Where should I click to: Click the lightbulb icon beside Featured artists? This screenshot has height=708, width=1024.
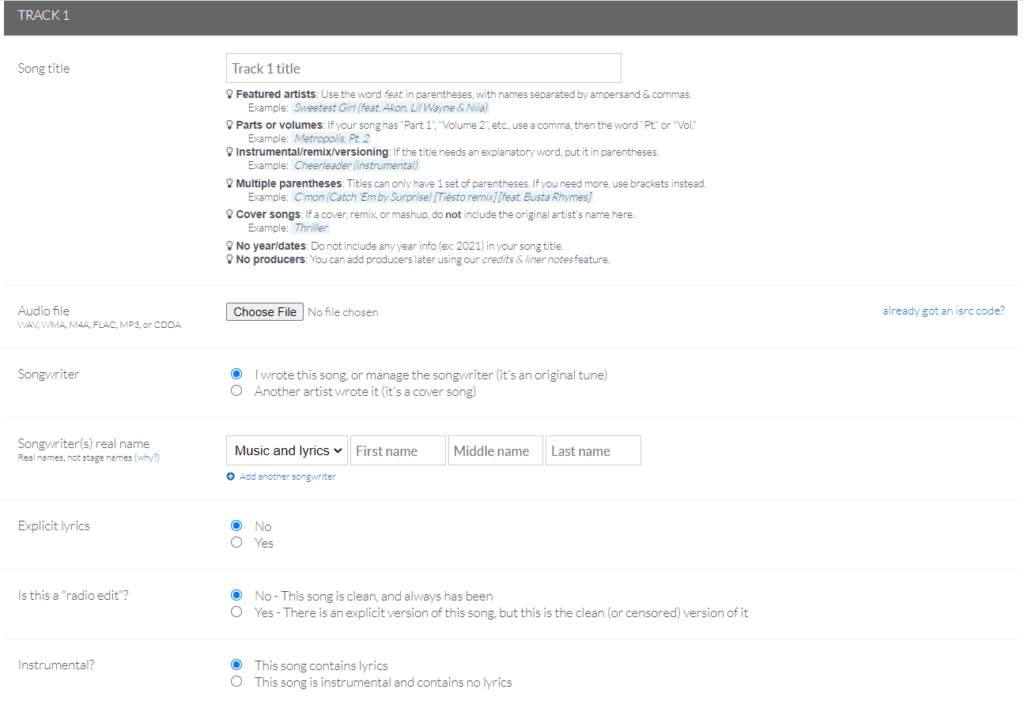230,94
